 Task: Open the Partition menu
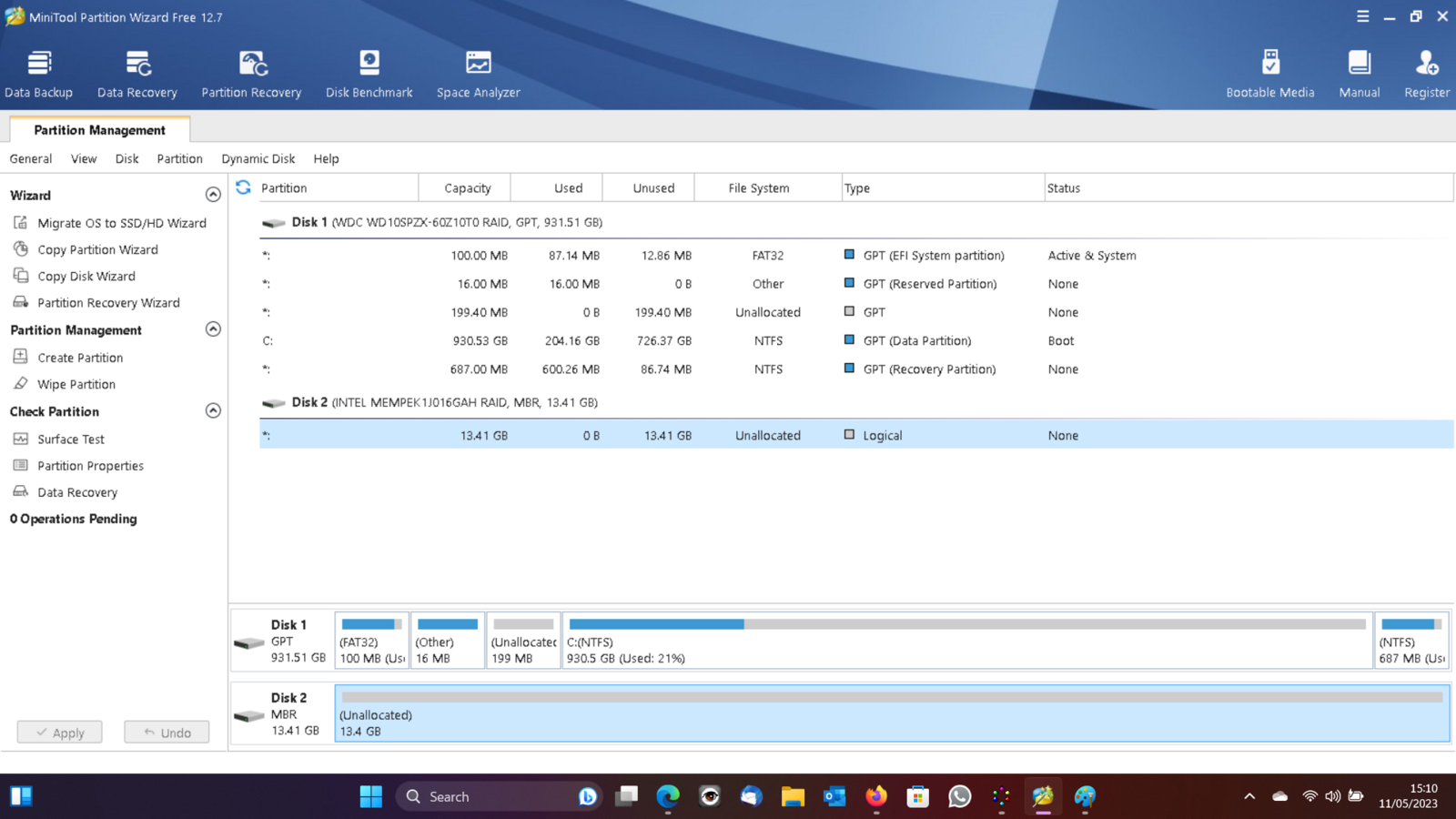179,158
